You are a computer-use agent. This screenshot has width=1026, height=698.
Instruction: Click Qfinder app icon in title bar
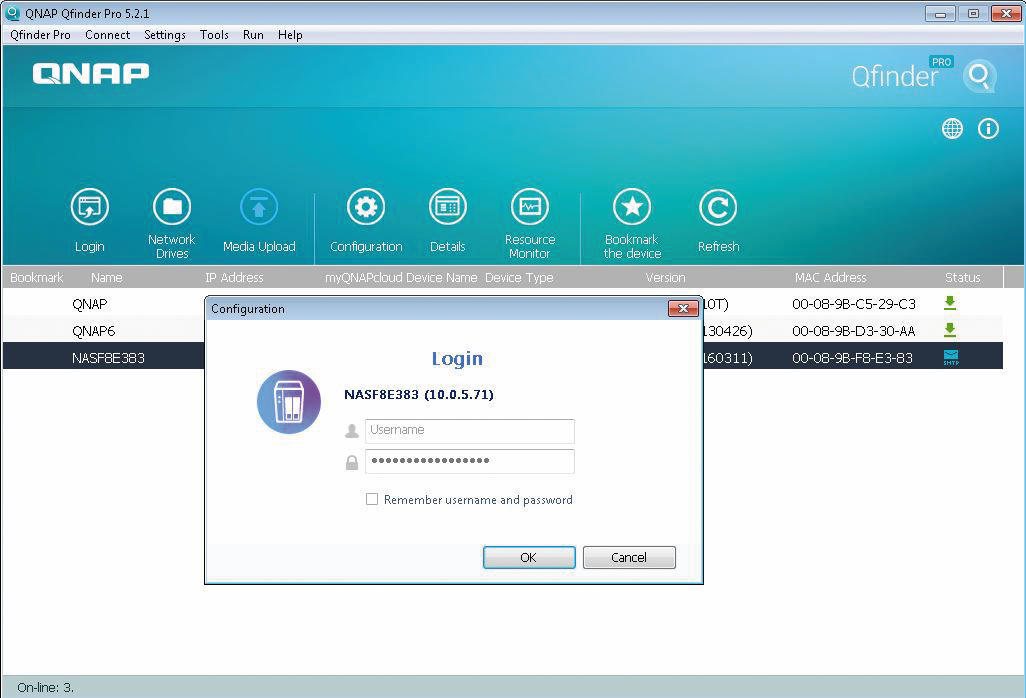tap(12, 12)
